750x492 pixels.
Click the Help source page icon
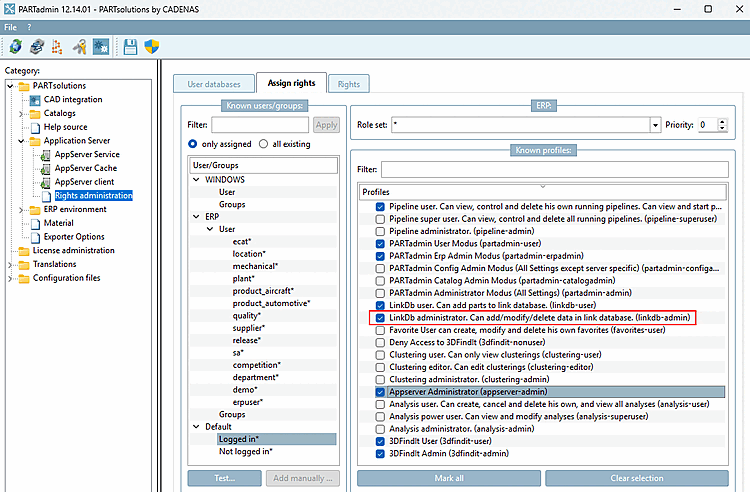point(35,128)
